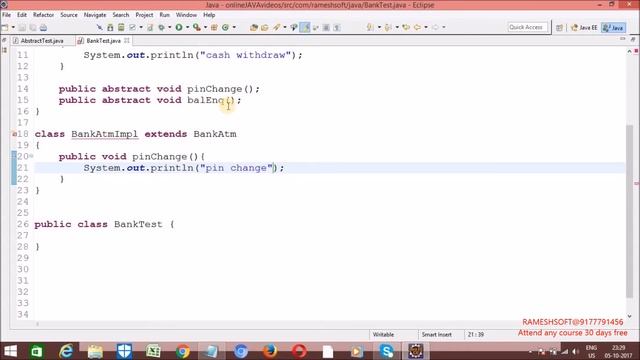Open the Previous Annotation dropdown arrow
This screenshot has height=360, width=640.
click(397, 27)
